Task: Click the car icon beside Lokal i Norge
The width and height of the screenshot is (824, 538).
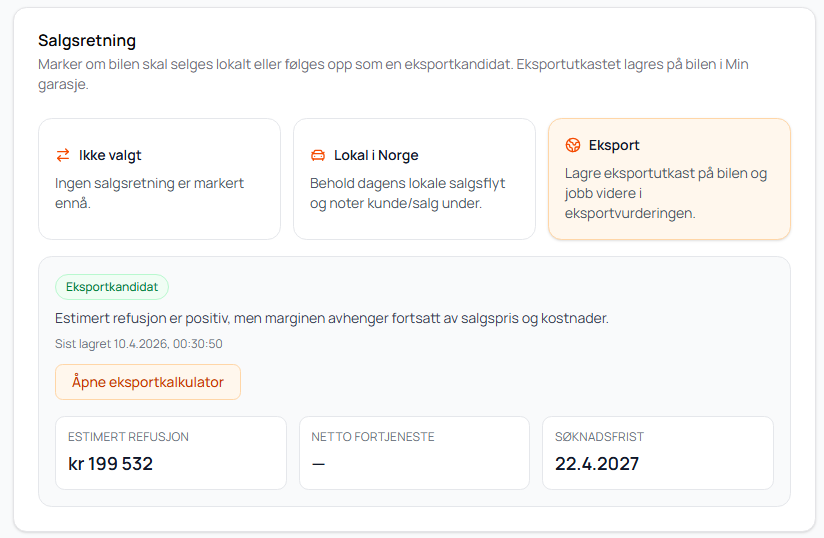Action: tap(318, 155)
